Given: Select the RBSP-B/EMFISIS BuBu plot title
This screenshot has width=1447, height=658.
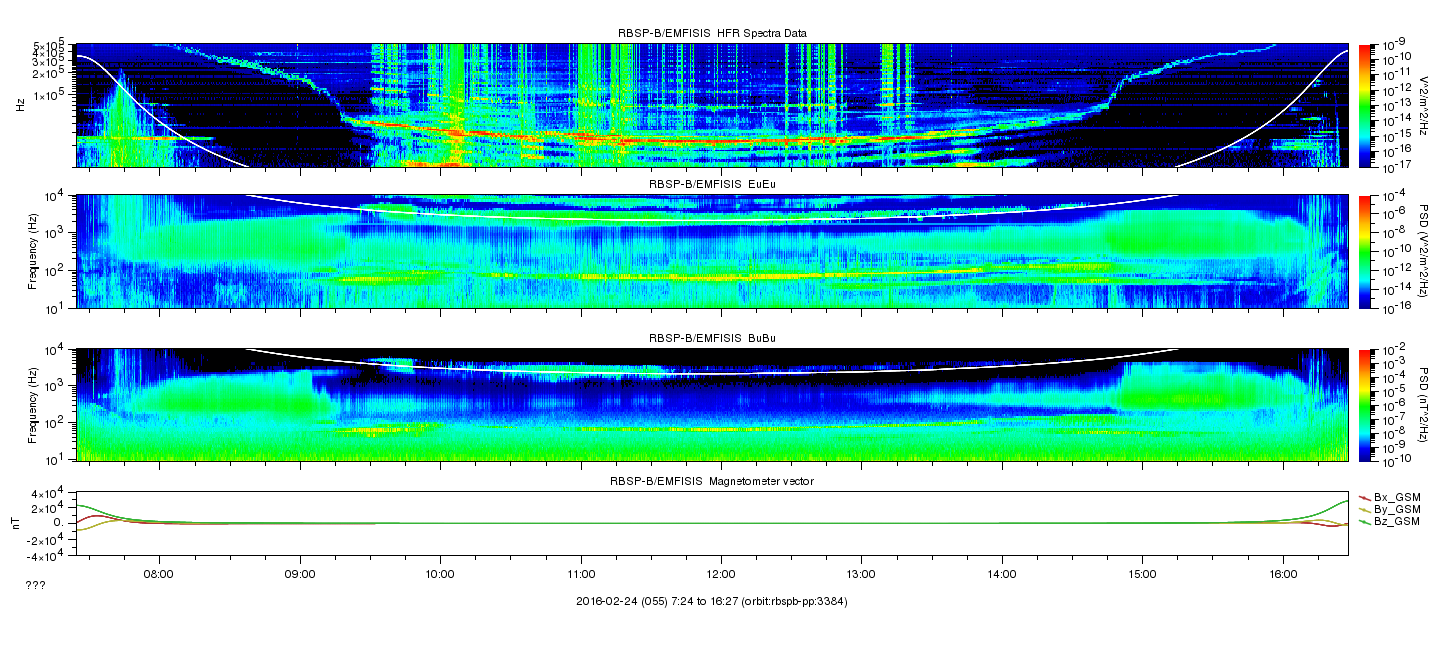Looking at the screenshot, I should point(712,339).
